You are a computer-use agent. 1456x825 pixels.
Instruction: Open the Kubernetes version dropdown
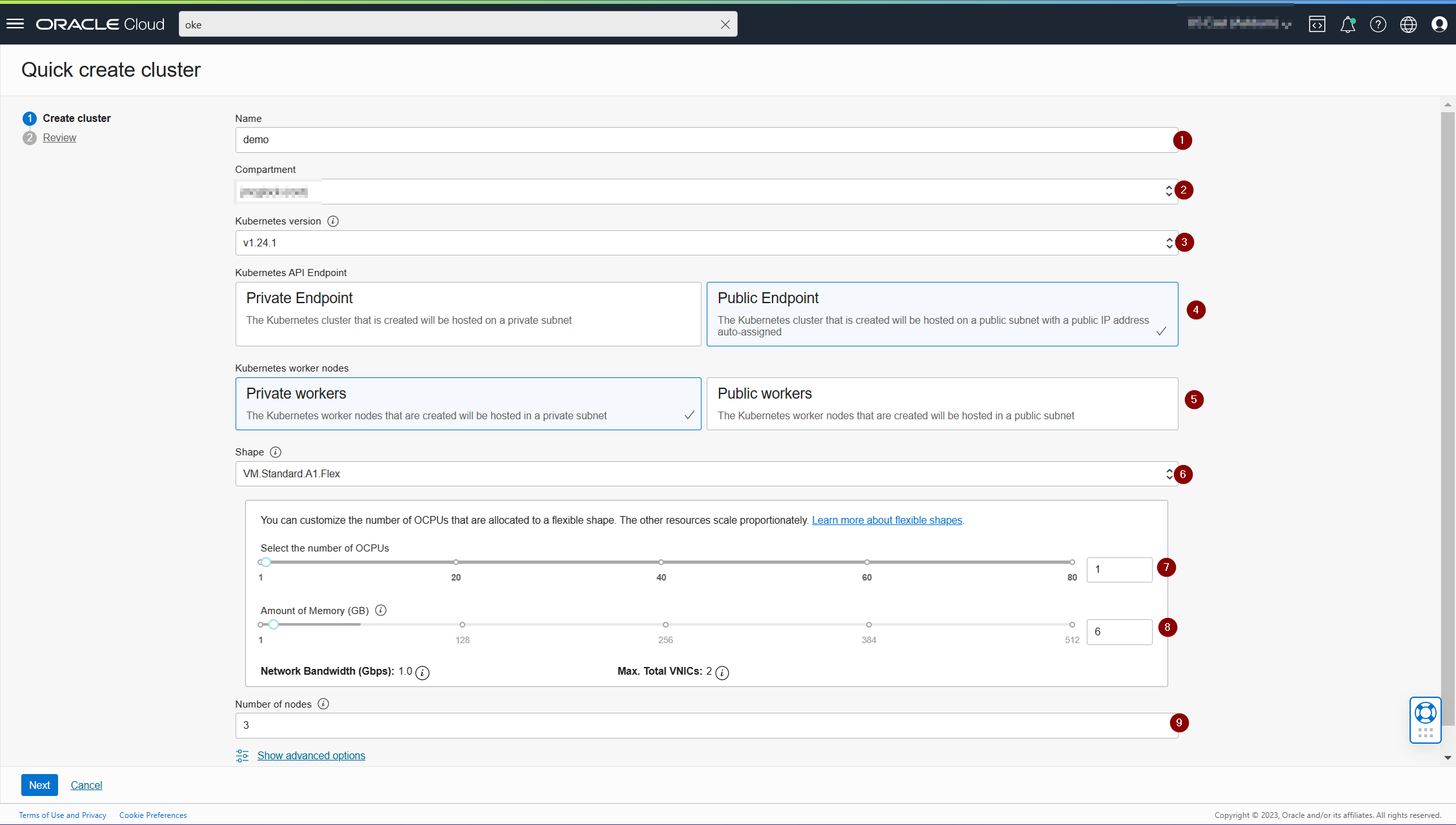1169,243
